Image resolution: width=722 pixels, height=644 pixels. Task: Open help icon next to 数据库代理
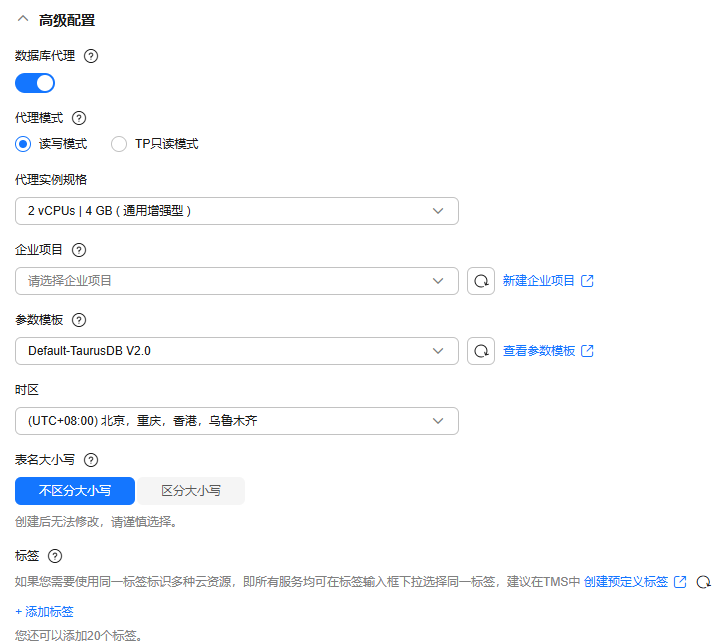click(91, 56)
